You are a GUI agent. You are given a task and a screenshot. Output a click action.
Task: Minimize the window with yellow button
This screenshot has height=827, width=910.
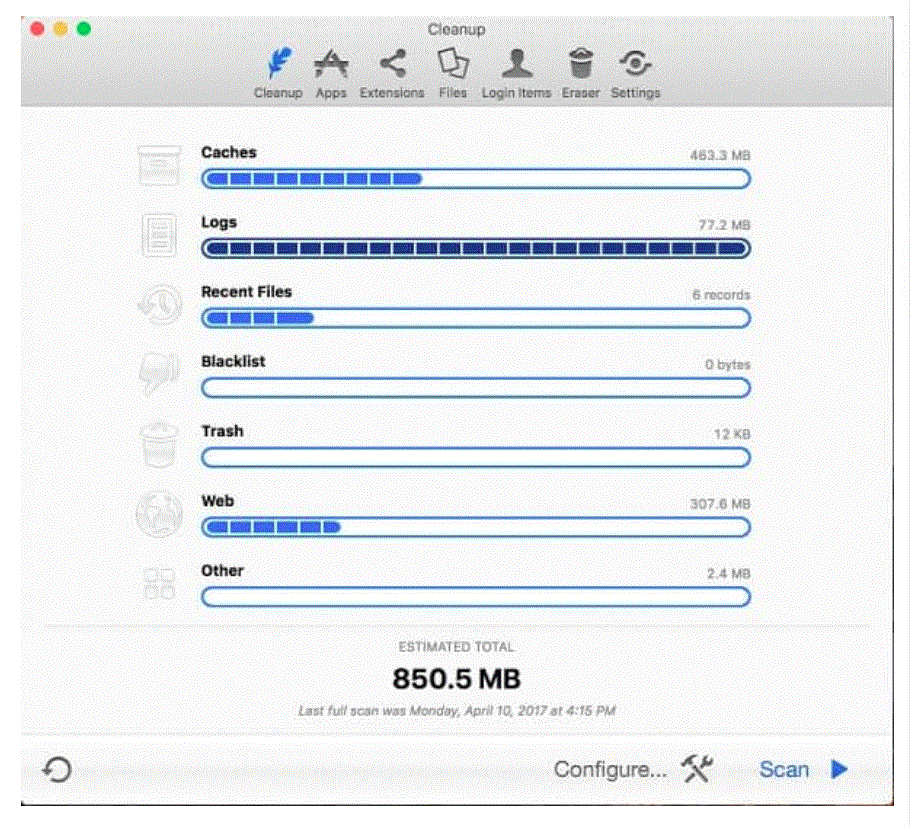[60, 28]
